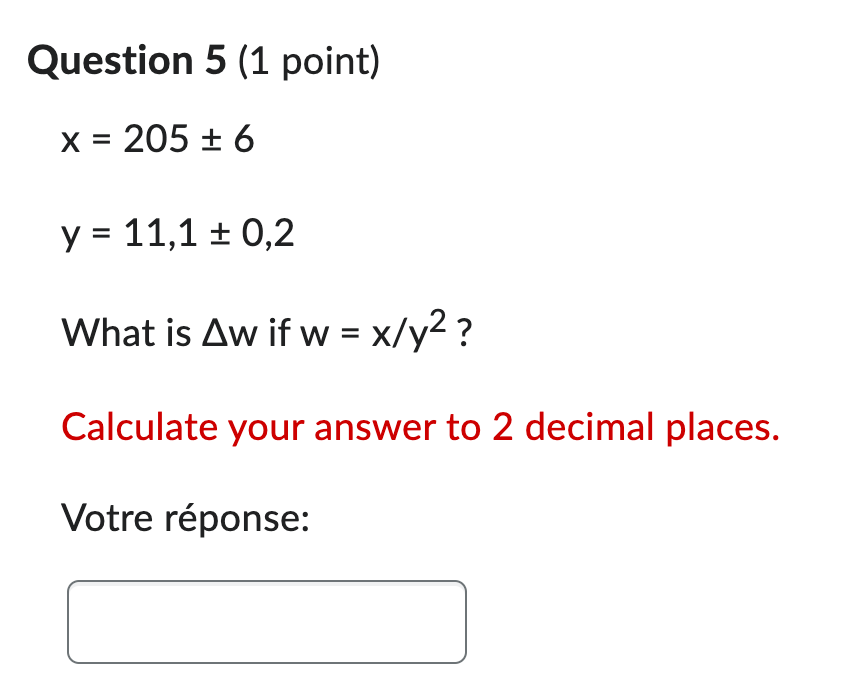Screen dimensions: 856x678
Task: Click the bottom border of the answer box
Action: 266,661
